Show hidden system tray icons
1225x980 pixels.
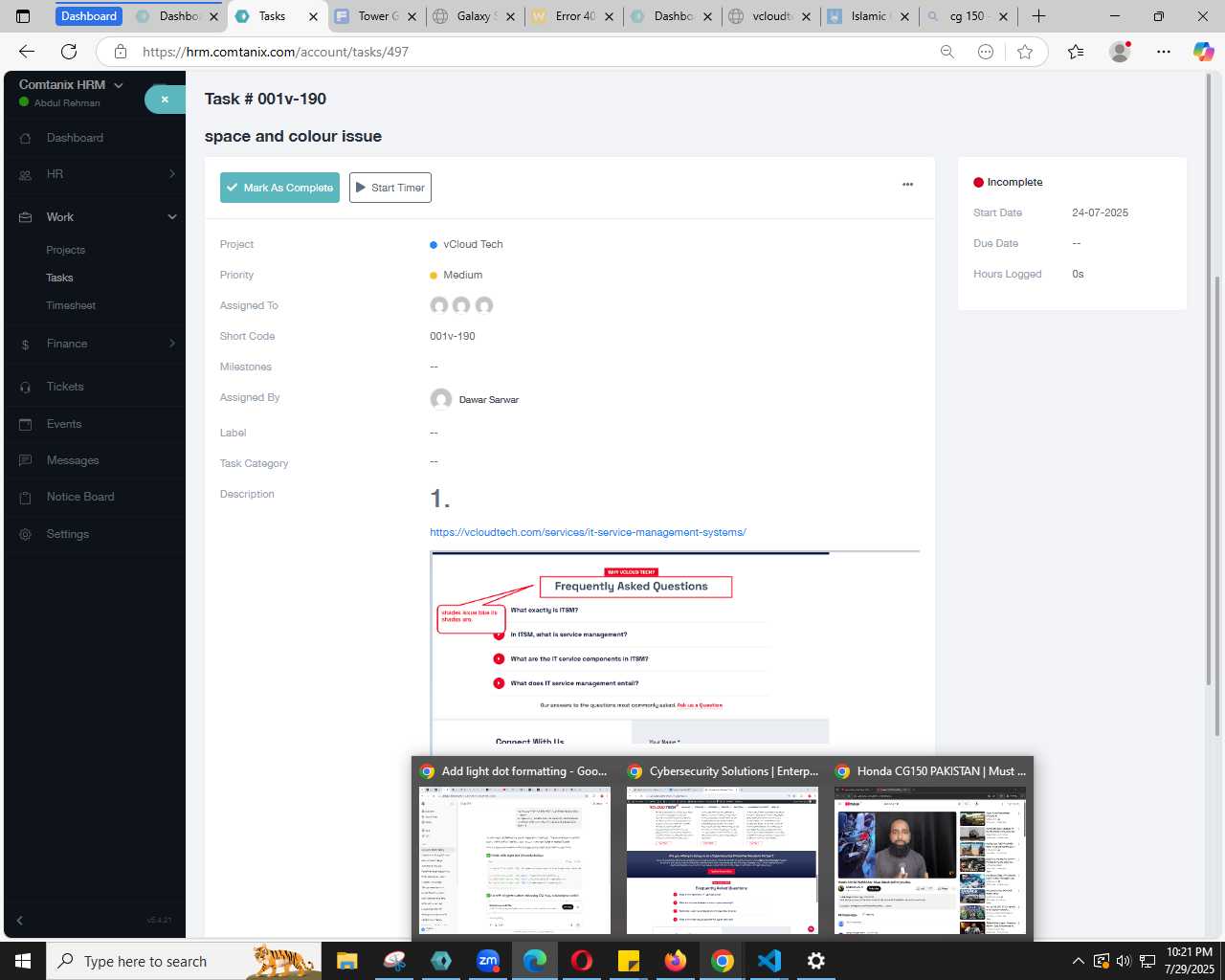click(x=1079, y=961)
